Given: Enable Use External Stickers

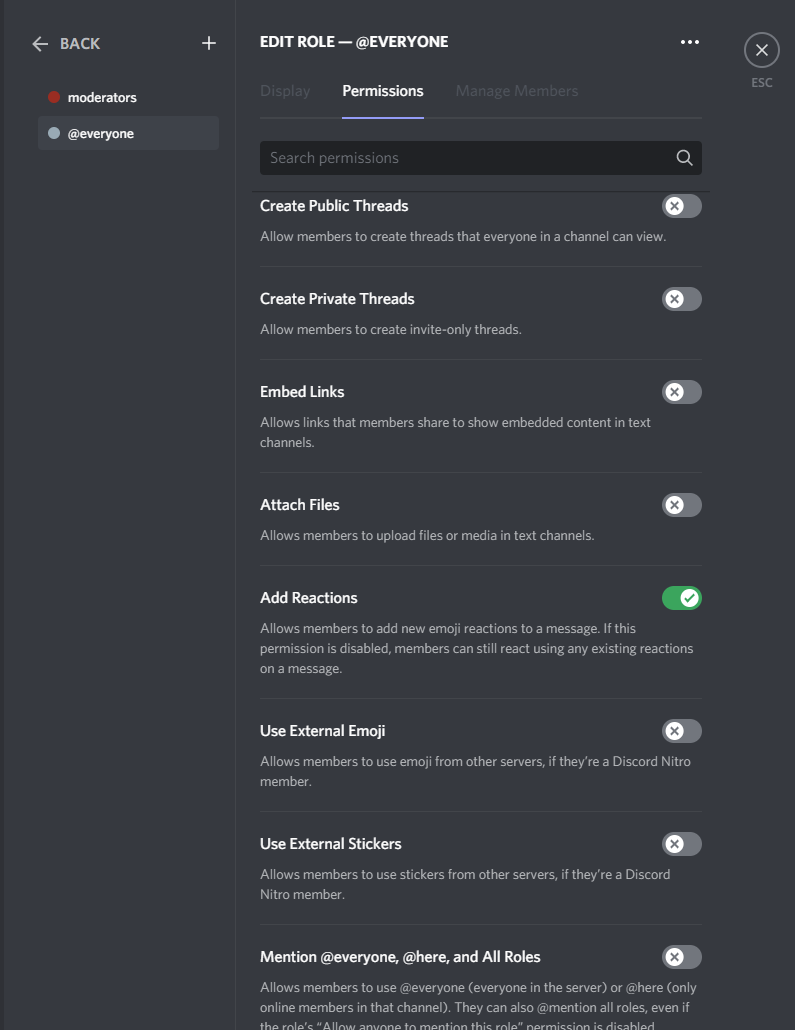Looking at the screenshot, I should click(681, 844).
